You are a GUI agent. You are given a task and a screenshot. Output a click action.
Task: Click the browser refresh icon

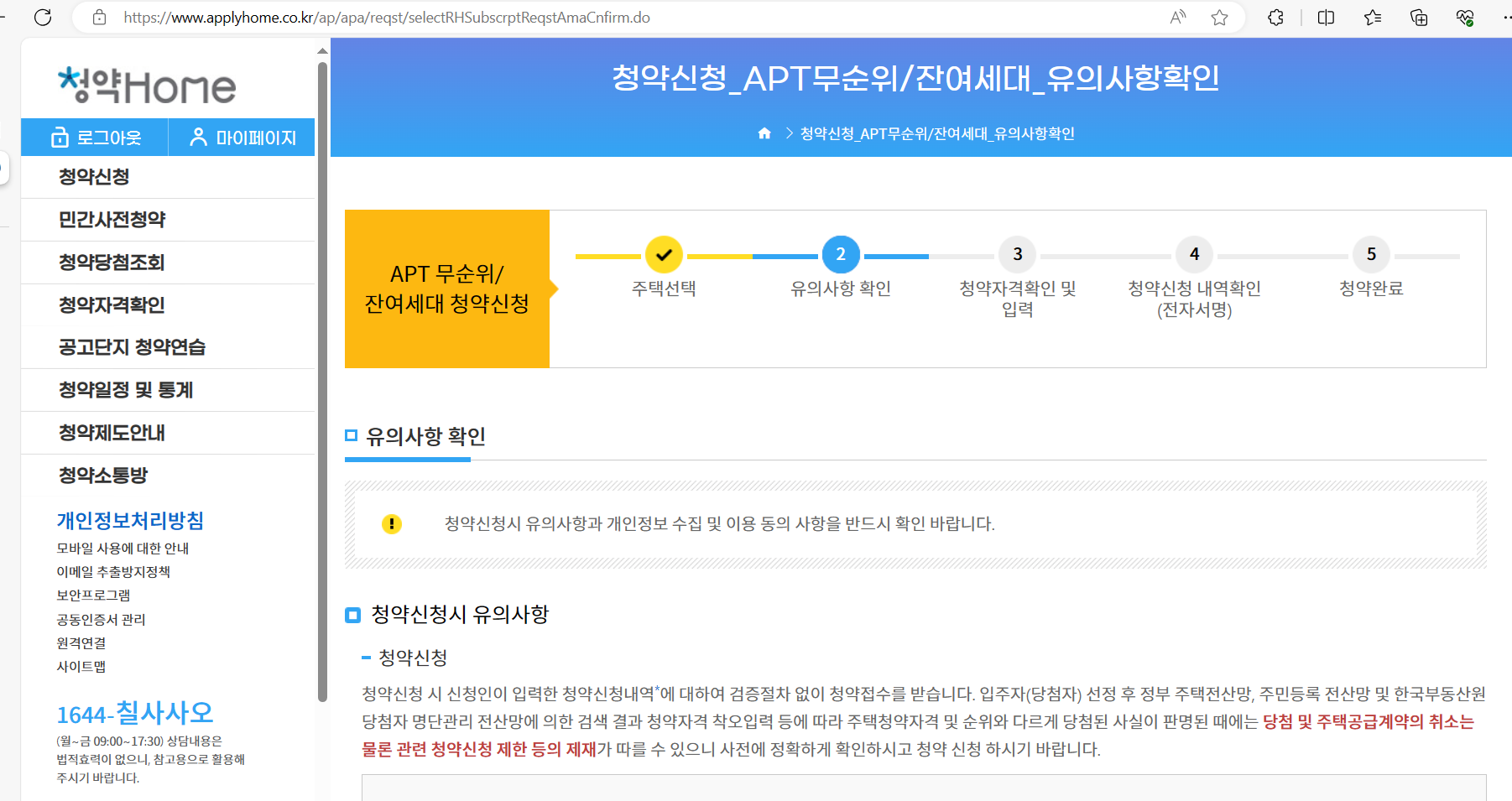pos(43,17)
